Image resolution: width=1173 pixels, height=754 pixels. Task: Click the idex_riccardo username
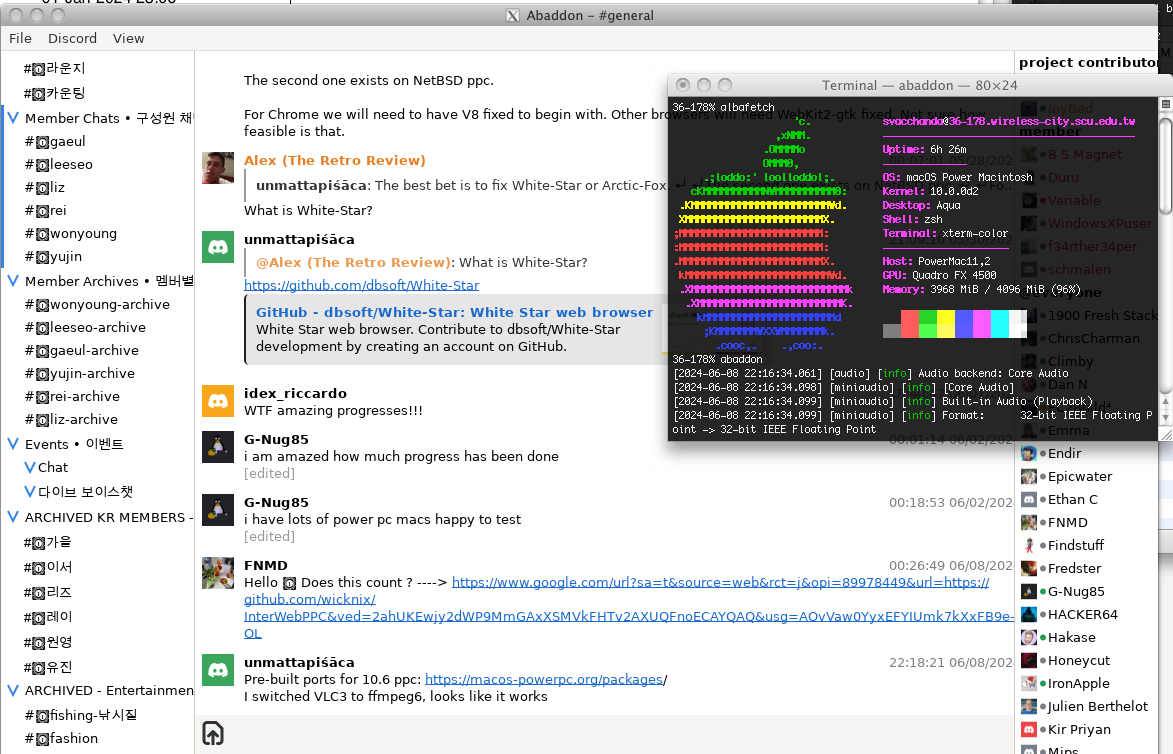pos(295,393)
